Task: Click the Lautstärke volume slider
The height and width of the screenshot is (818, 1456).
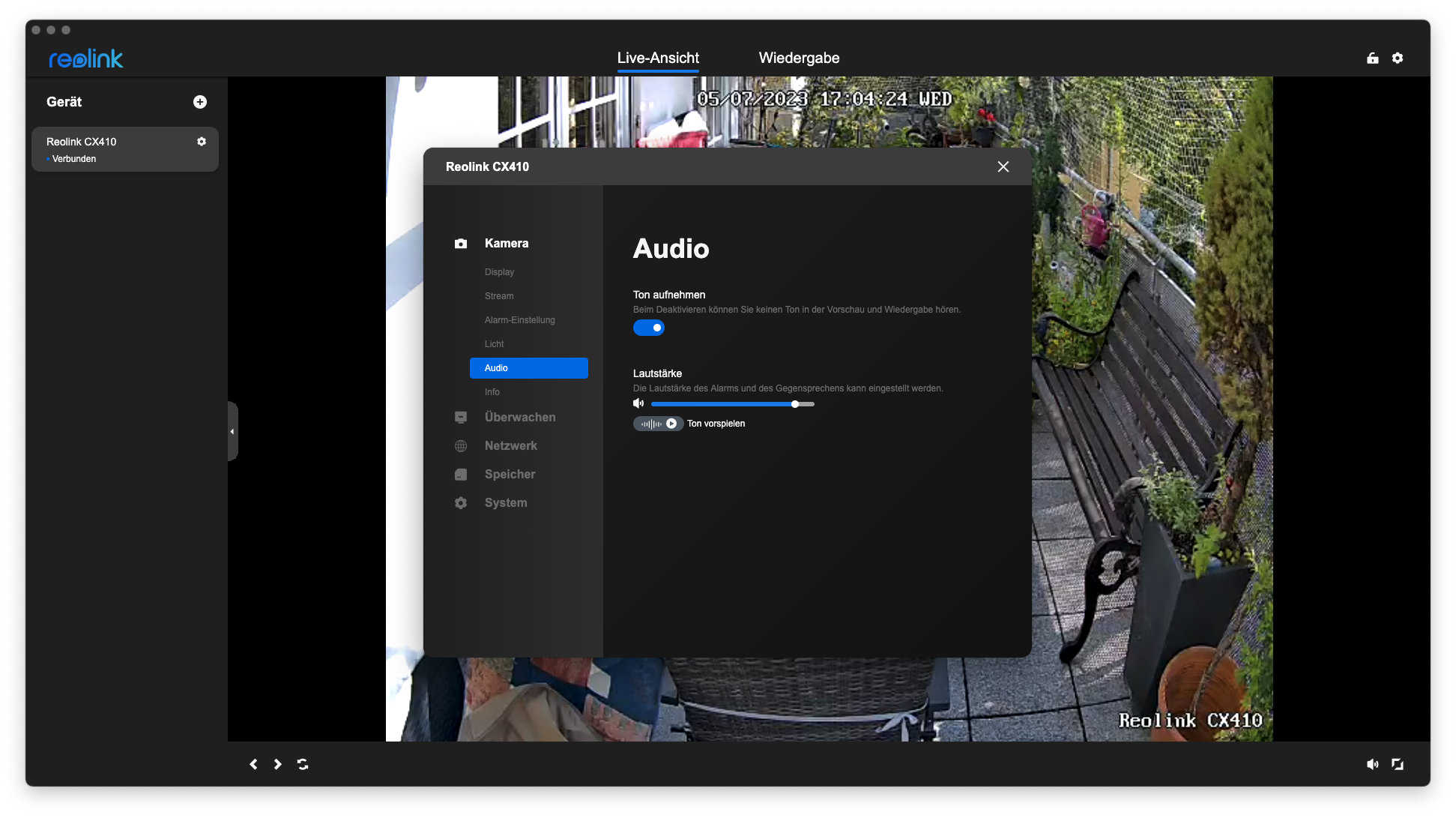Action: [732, 404]
